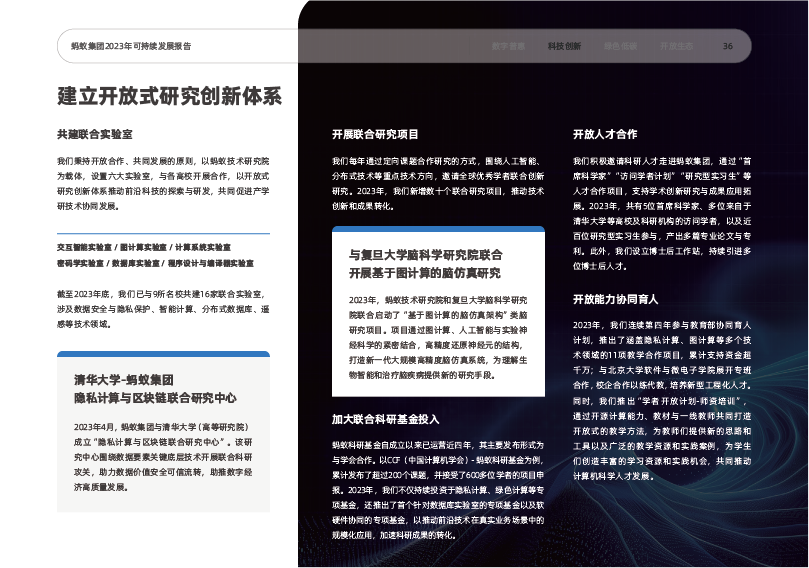809x568 pixels.
Task: Select the 开放能力协同育人 heading
Action: pos(615,299)
